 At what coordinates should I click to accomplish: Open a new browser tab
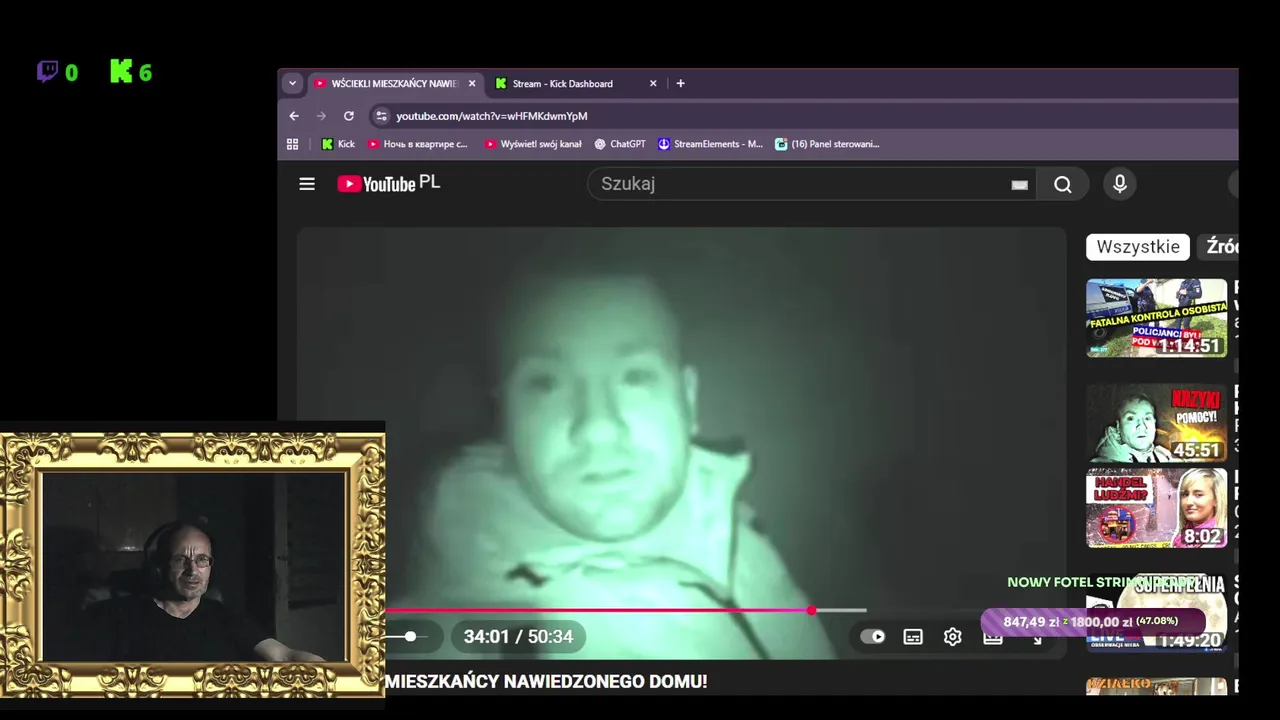[680, 84]
